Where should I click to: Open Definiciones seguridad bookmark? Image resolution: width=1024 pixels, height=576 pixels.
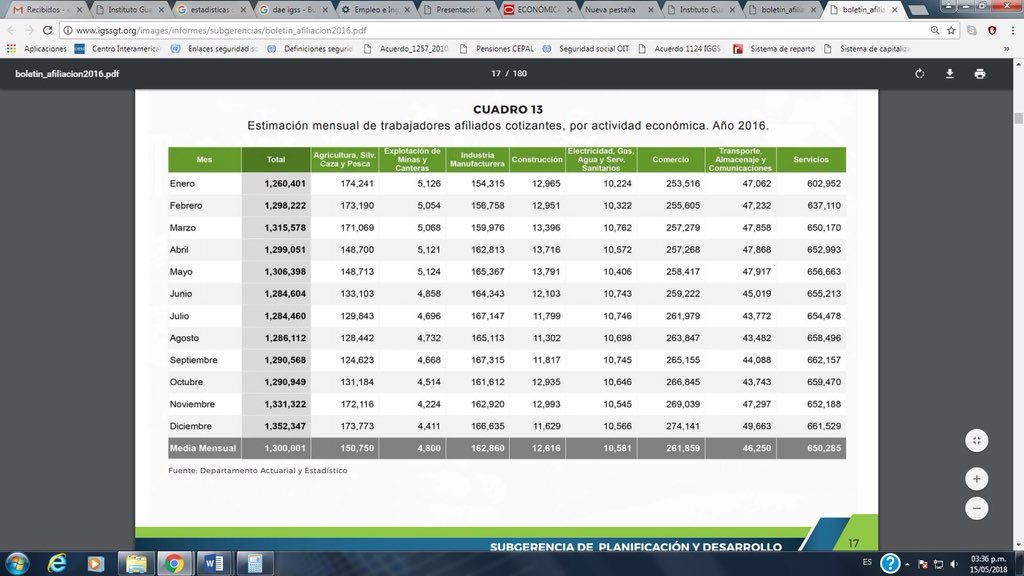pyautogui.click(x=310, y=48)
